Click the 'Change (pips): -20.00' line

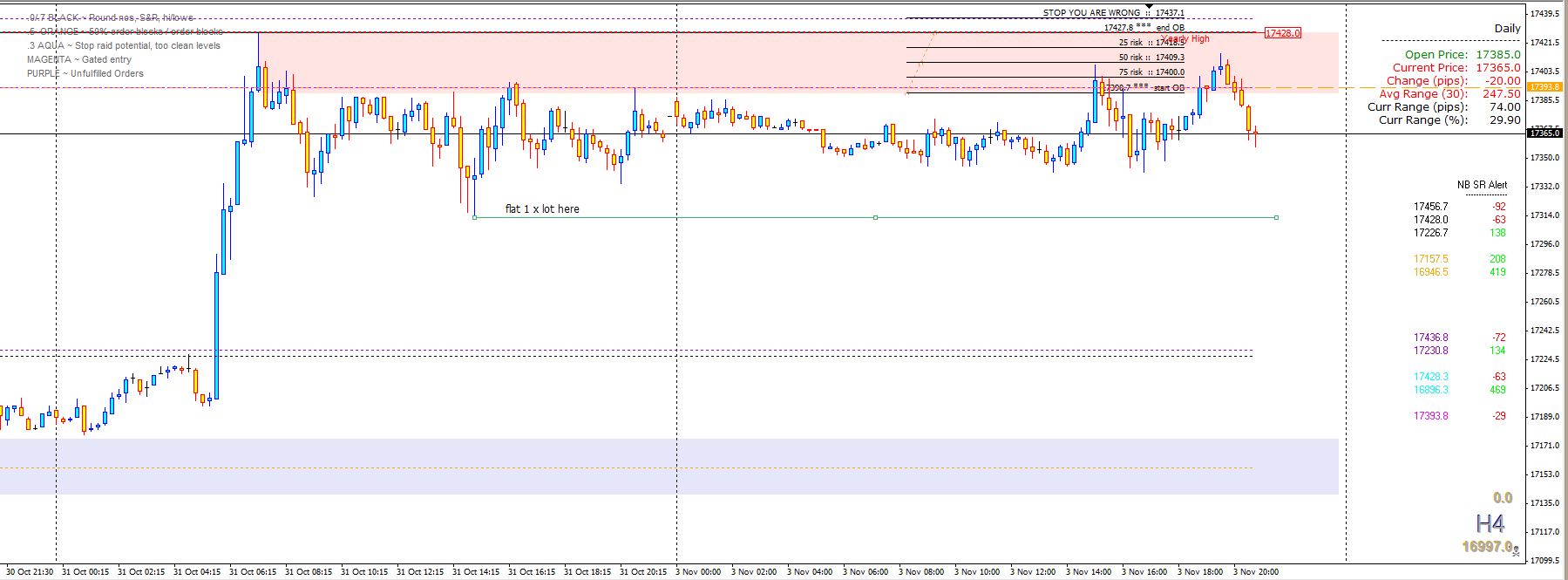click(1454, 80)
